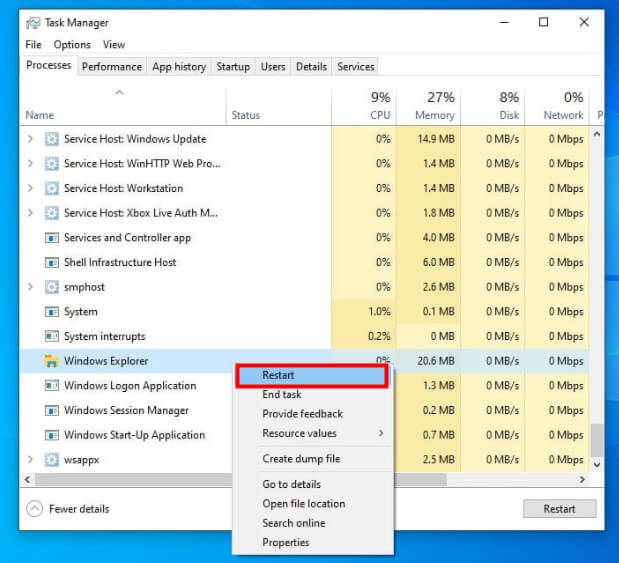Expand Service Host: Xbox Live Auth Manager group
Viewport: 619px width, 563px height.
click(x=30, y=213)
